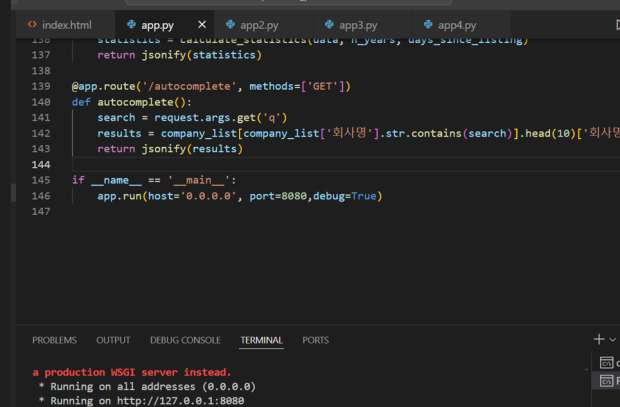Click line number 144 in the gutter
Viewport: 620px width, 407px height.
click(41, 164)
